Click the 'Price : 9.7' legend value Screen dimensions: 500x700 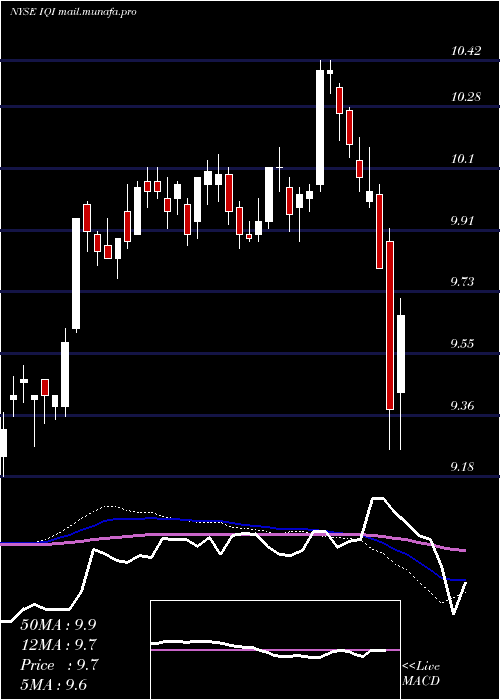click(58, 665)
